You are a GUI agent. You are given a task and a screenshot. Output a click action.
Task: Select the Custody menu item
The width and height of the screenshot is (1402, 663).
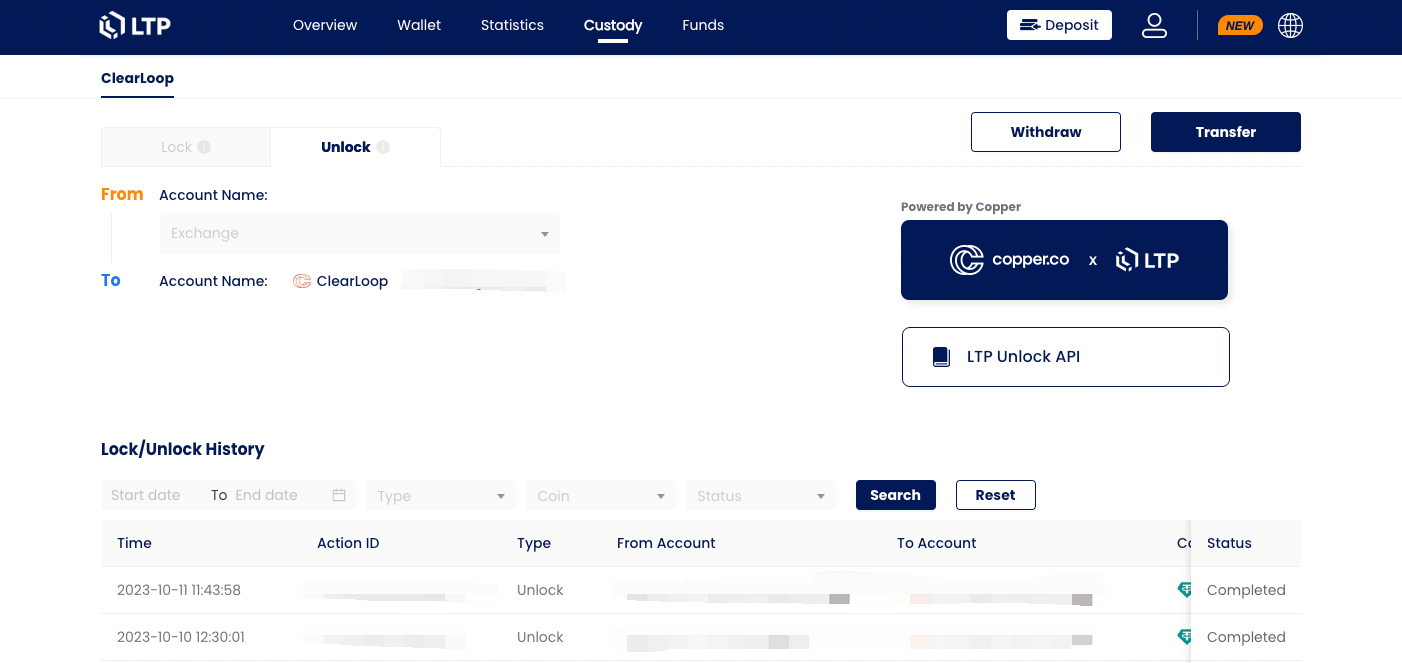613,25
